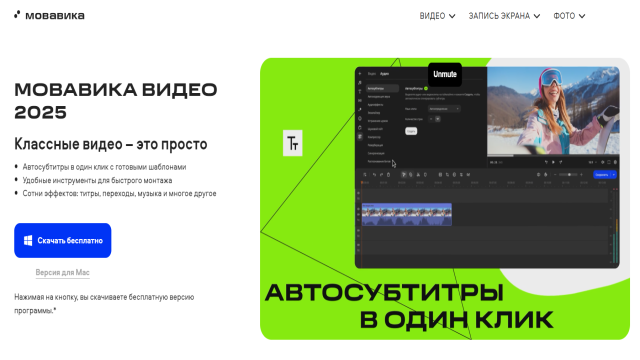The width and height of the screenshot is (640, 360).
Task: Click the Сотни эффектов bullet text
Action: click(x=119, y=193)
